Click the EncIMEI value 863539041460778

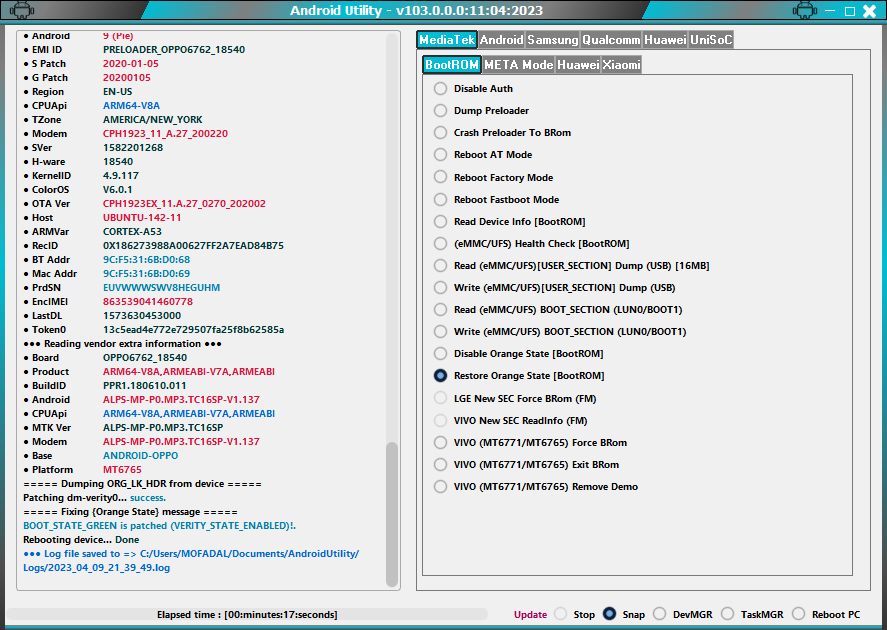click(x=148, y=302)
